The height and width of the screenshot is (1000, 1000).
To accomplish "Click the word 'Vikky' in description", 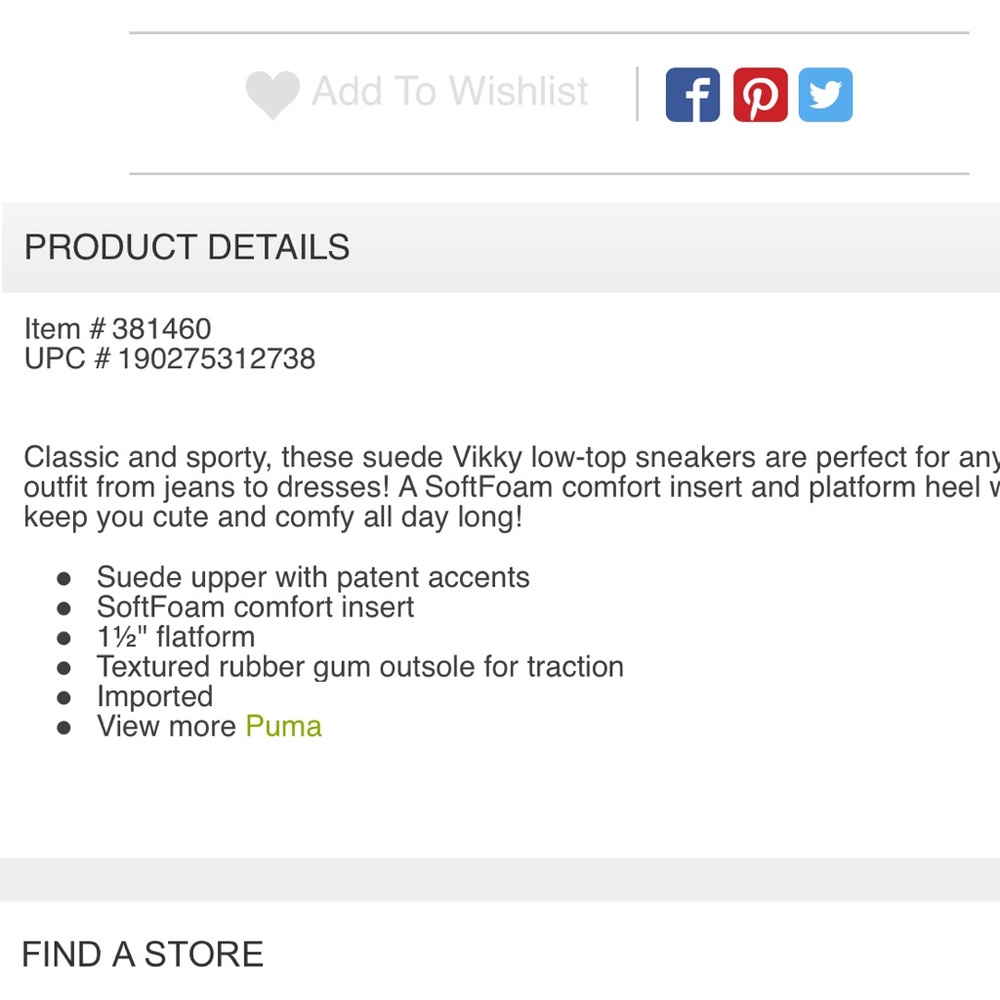I will click(487, 457).
